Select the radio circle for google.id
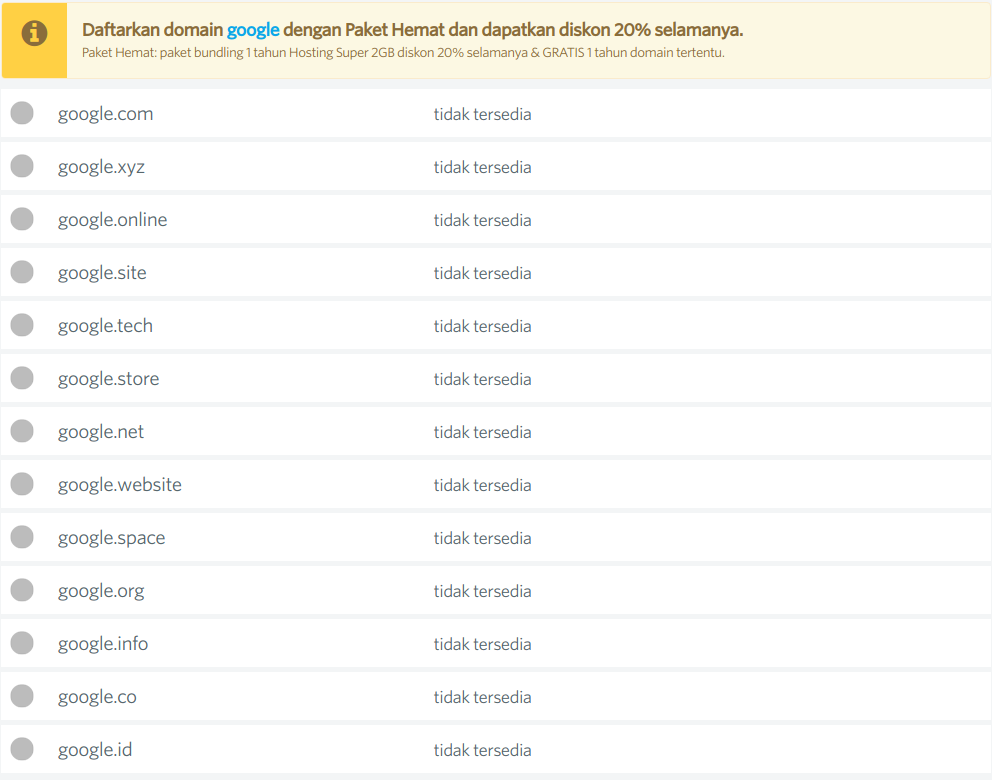Screen dimensions: 992x780 (22, 749)
